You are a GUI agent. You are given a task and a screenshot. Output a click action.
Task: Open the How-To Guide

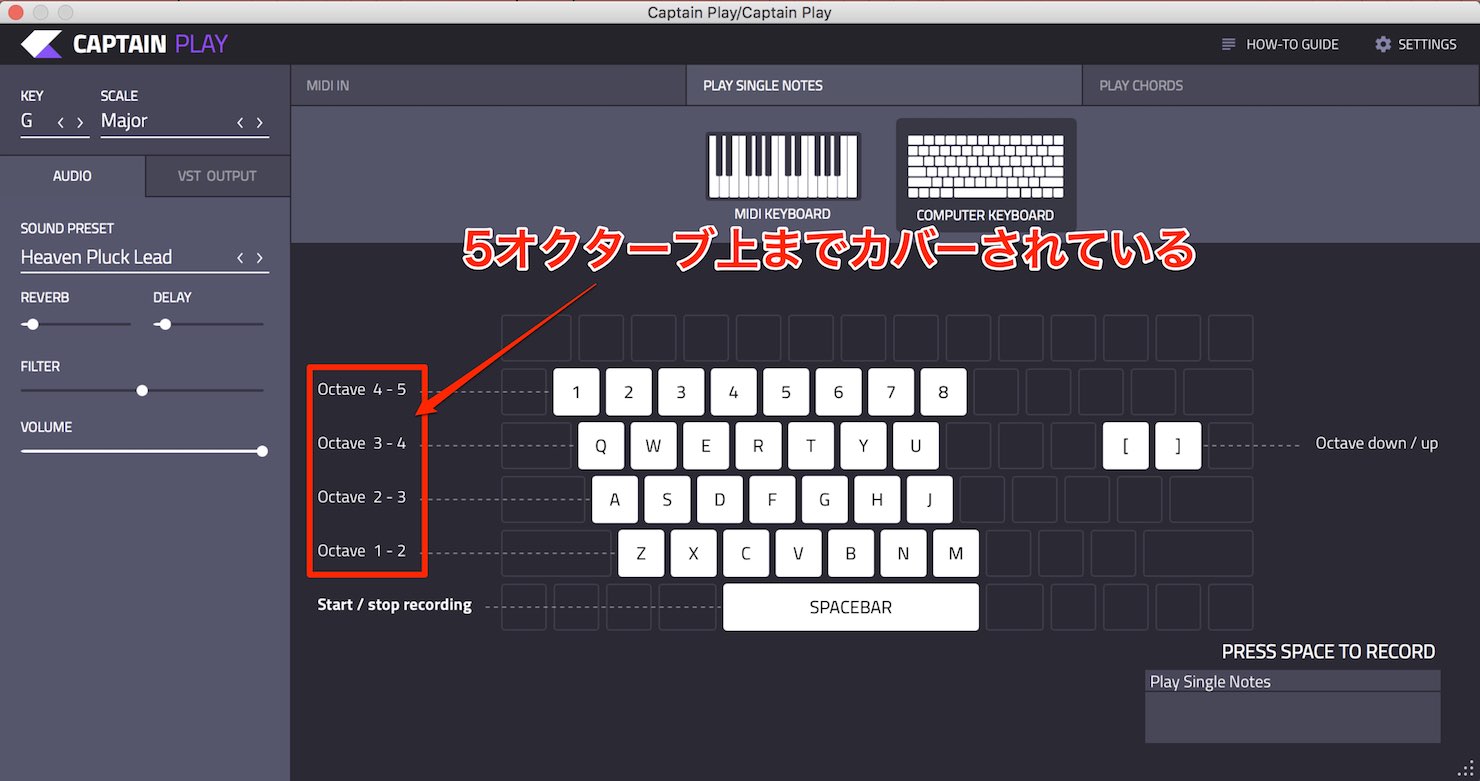click(x=1280, y=44)
